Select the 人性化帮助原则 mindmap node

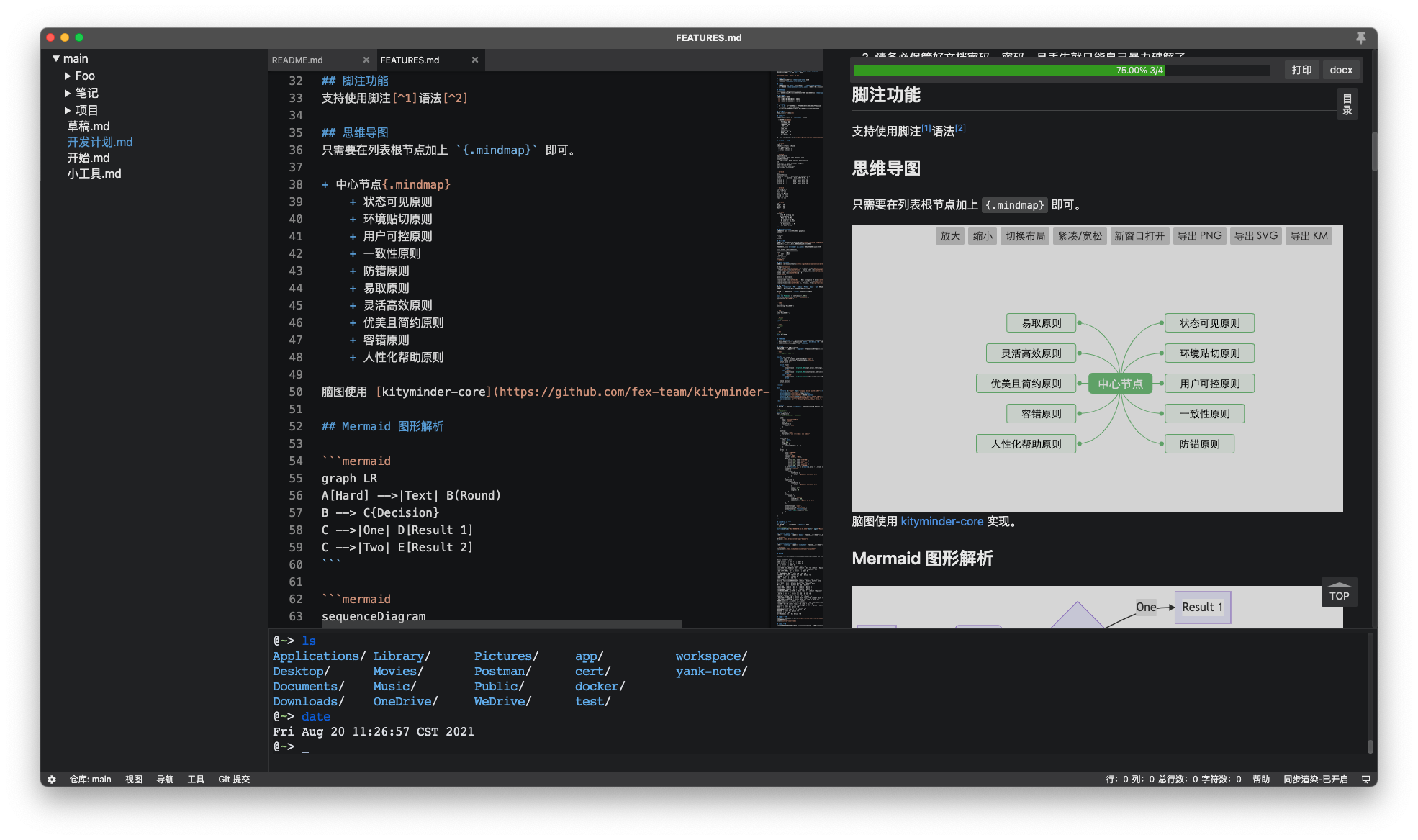(x=1026, y=444)
